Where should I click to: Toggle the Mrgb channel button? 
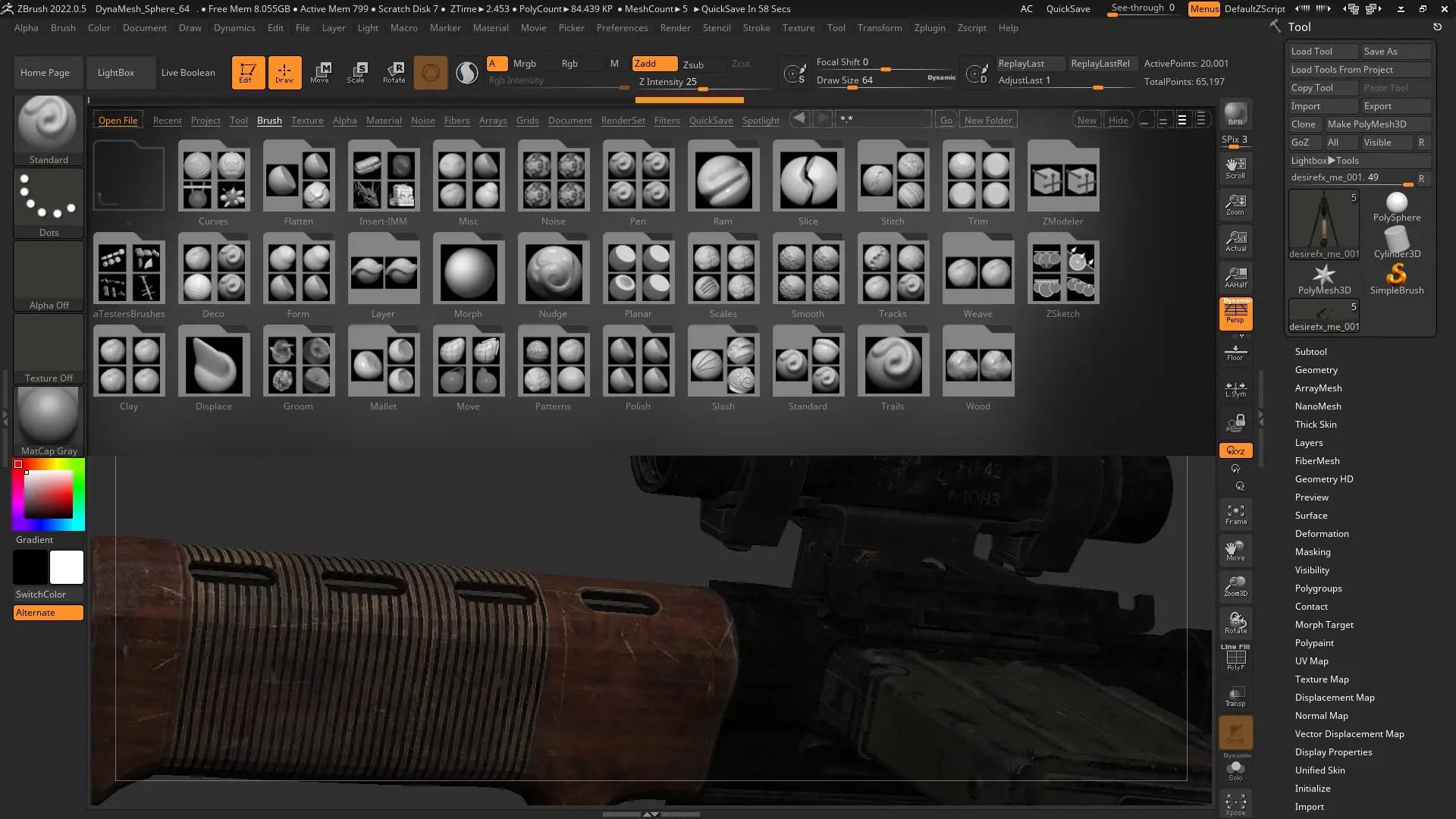[x=524, y=64]
